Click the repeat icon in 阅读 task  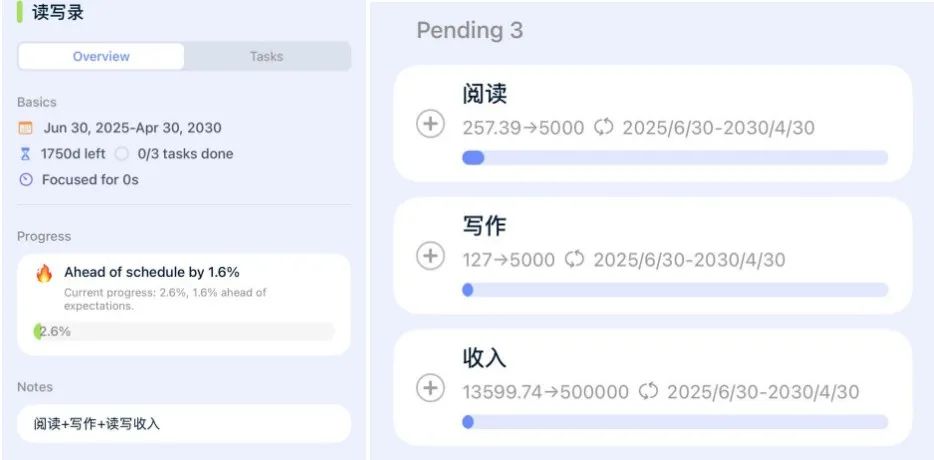point(603,128)
